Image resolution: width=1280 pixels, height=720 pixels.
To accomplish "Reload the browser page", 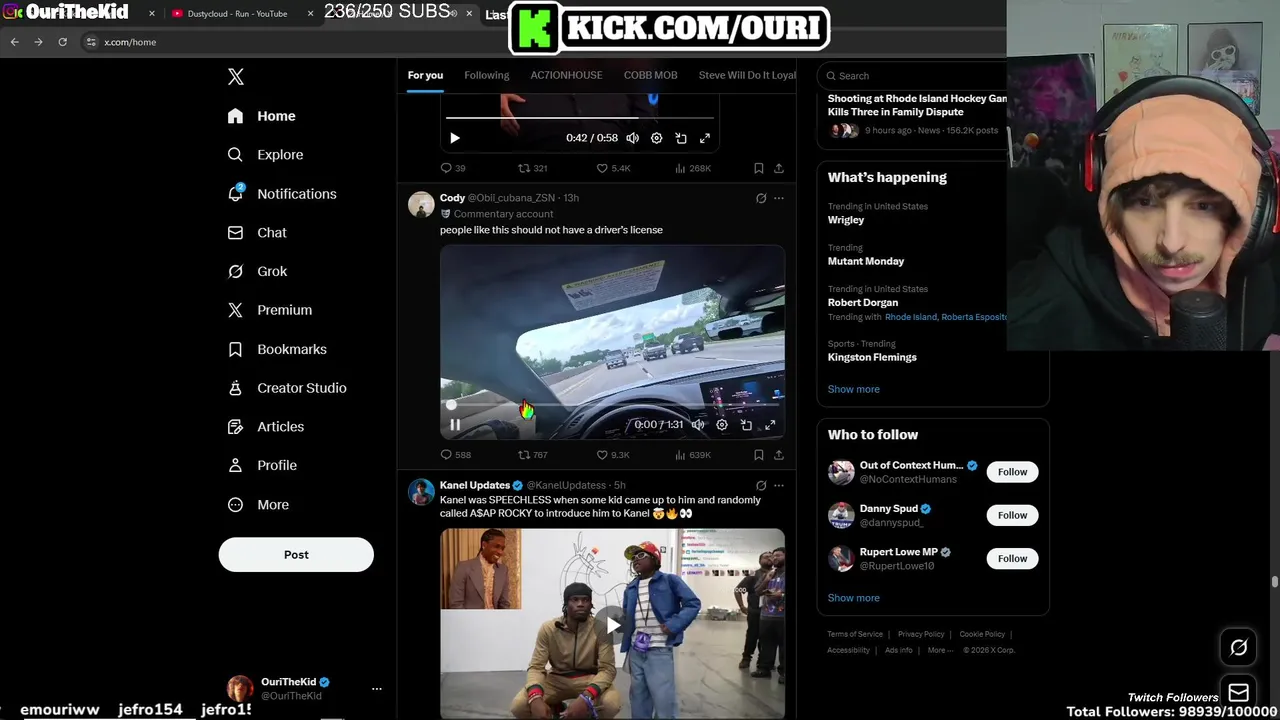I will (62, 42).
